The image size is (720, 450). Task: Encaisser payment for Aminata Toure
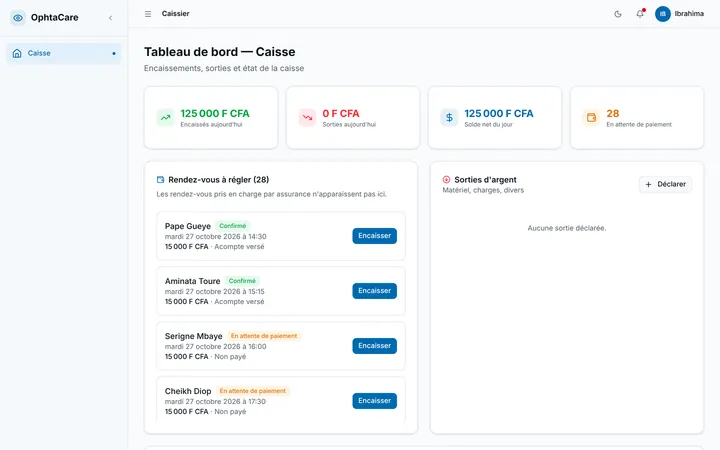tap(374, 291)
